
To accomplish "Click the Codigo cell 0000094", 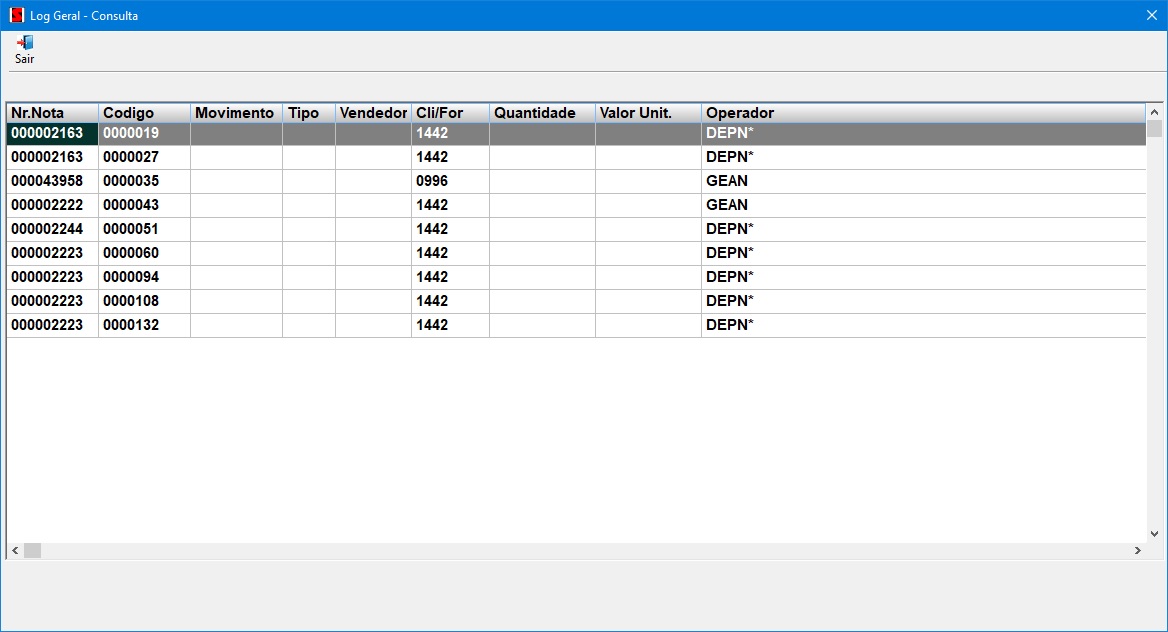I will (145, 276).
